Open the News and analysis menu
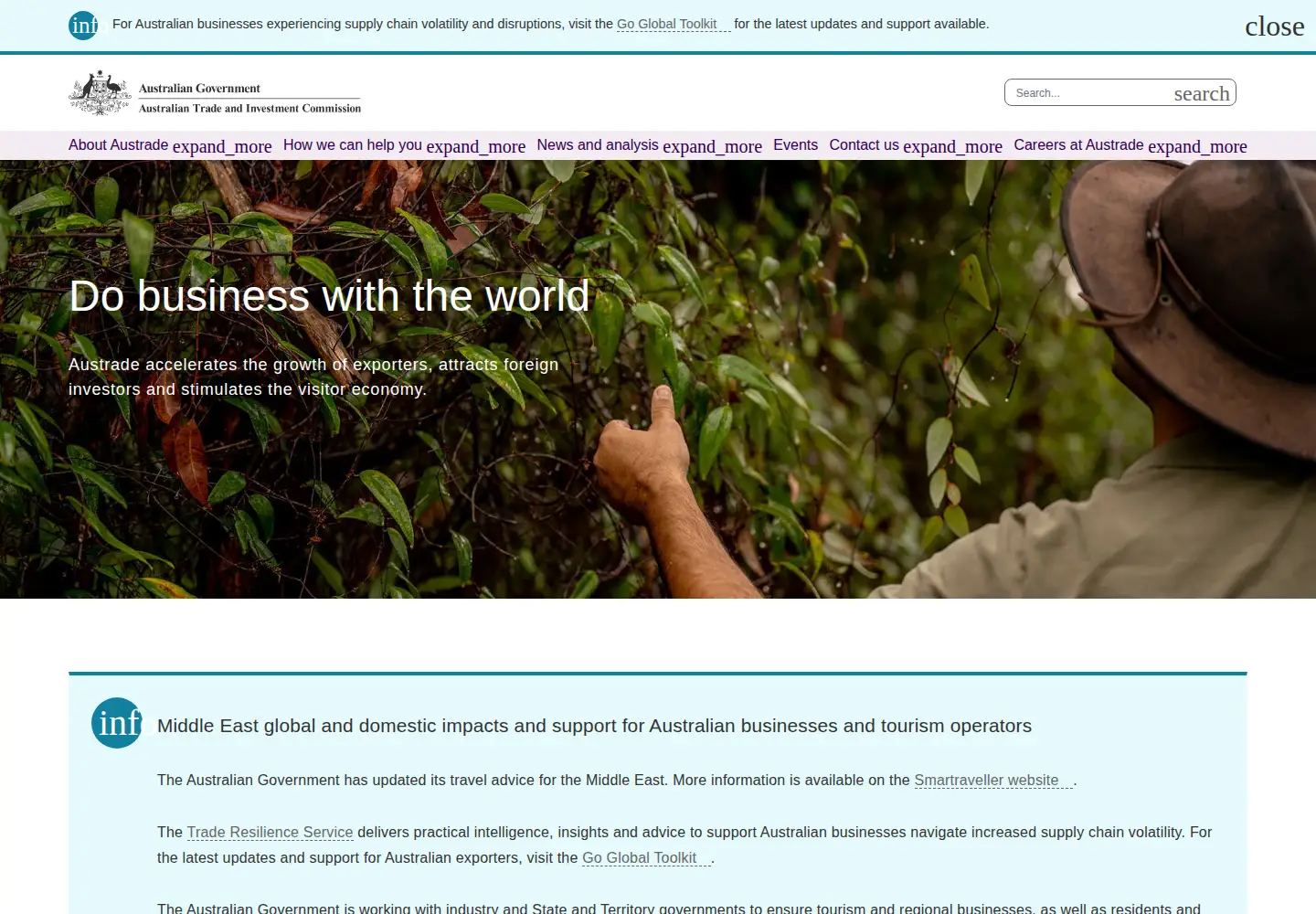Viewport: 1316px width, 914px height. (598, 145)
